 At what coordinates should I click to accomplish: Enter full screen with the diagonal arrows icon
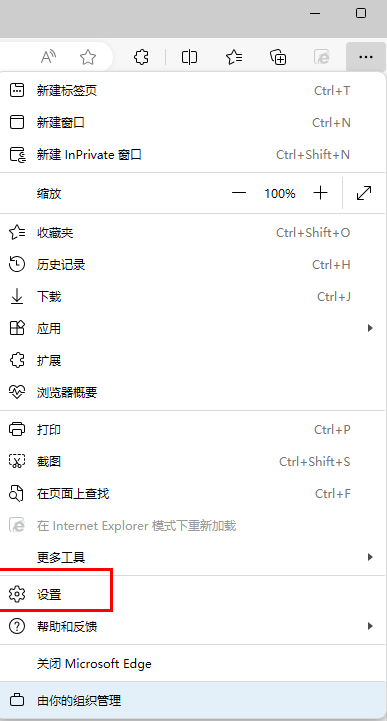[364, 193]
